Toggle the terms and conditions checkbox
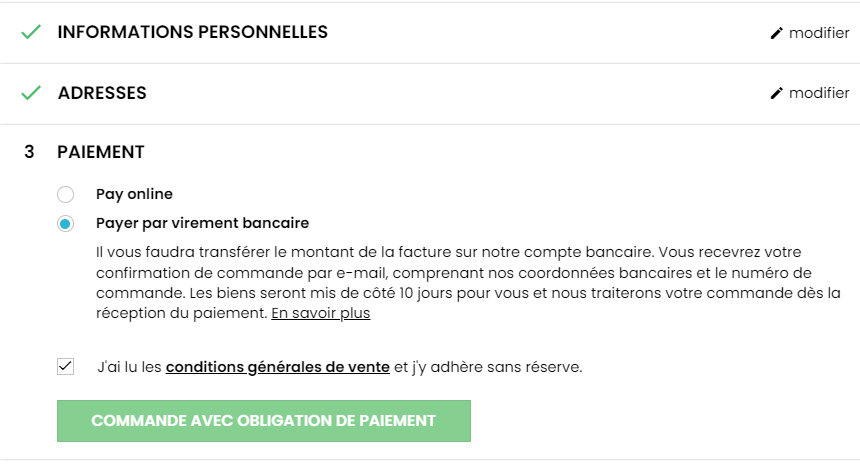The height and width of the screenshot is (470, 860). (x=66, y=367)
